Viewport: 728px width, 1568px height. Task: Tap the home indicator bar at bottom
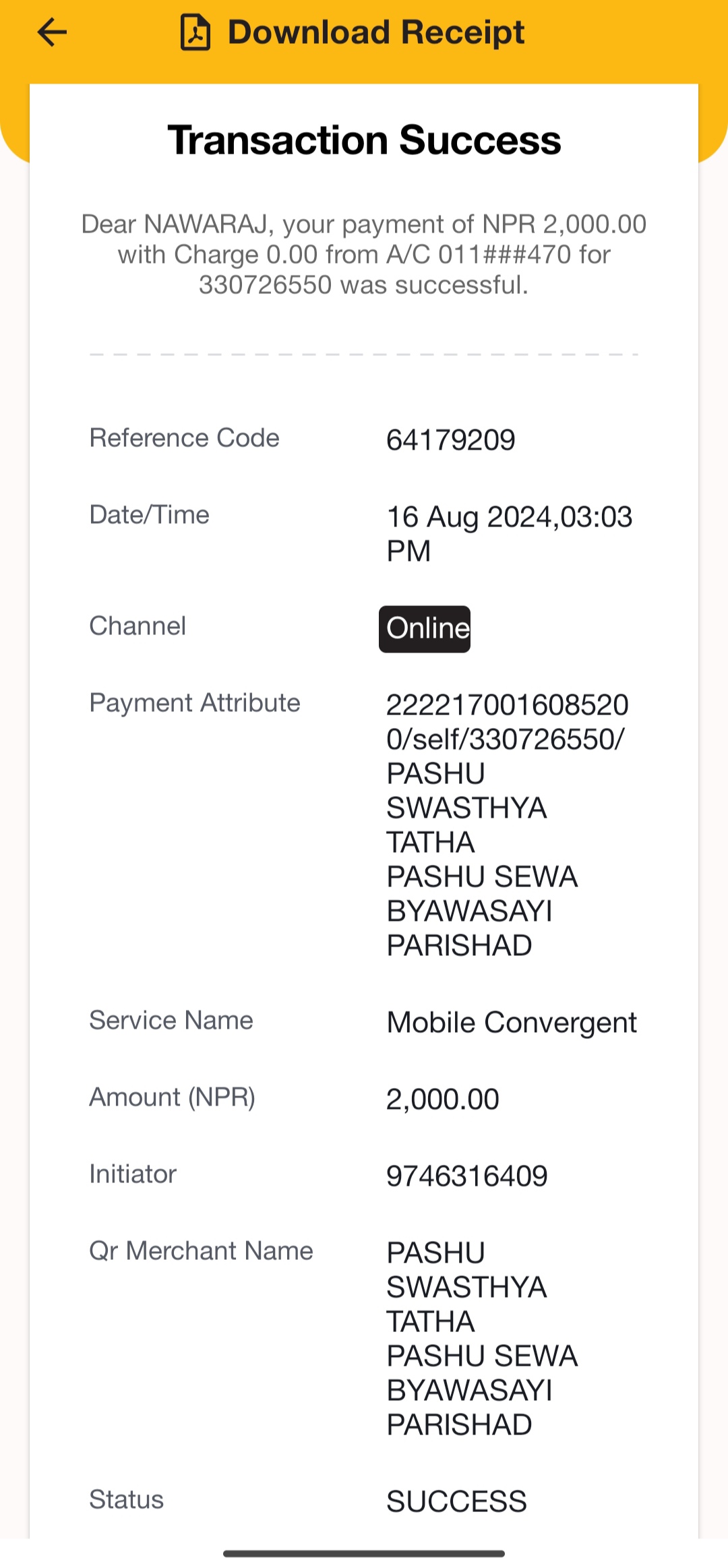coord(364,1554)
